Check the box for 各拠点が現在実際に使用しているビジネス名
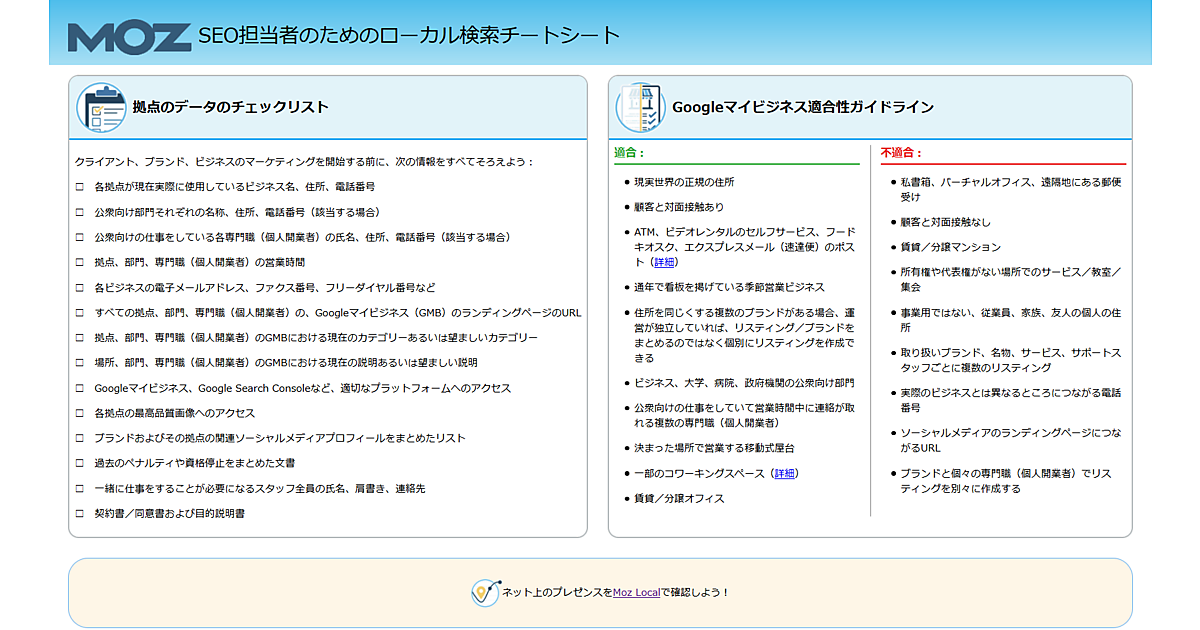Image resolution: width=1200 pixels, height=630 pixels. [80, 187]
